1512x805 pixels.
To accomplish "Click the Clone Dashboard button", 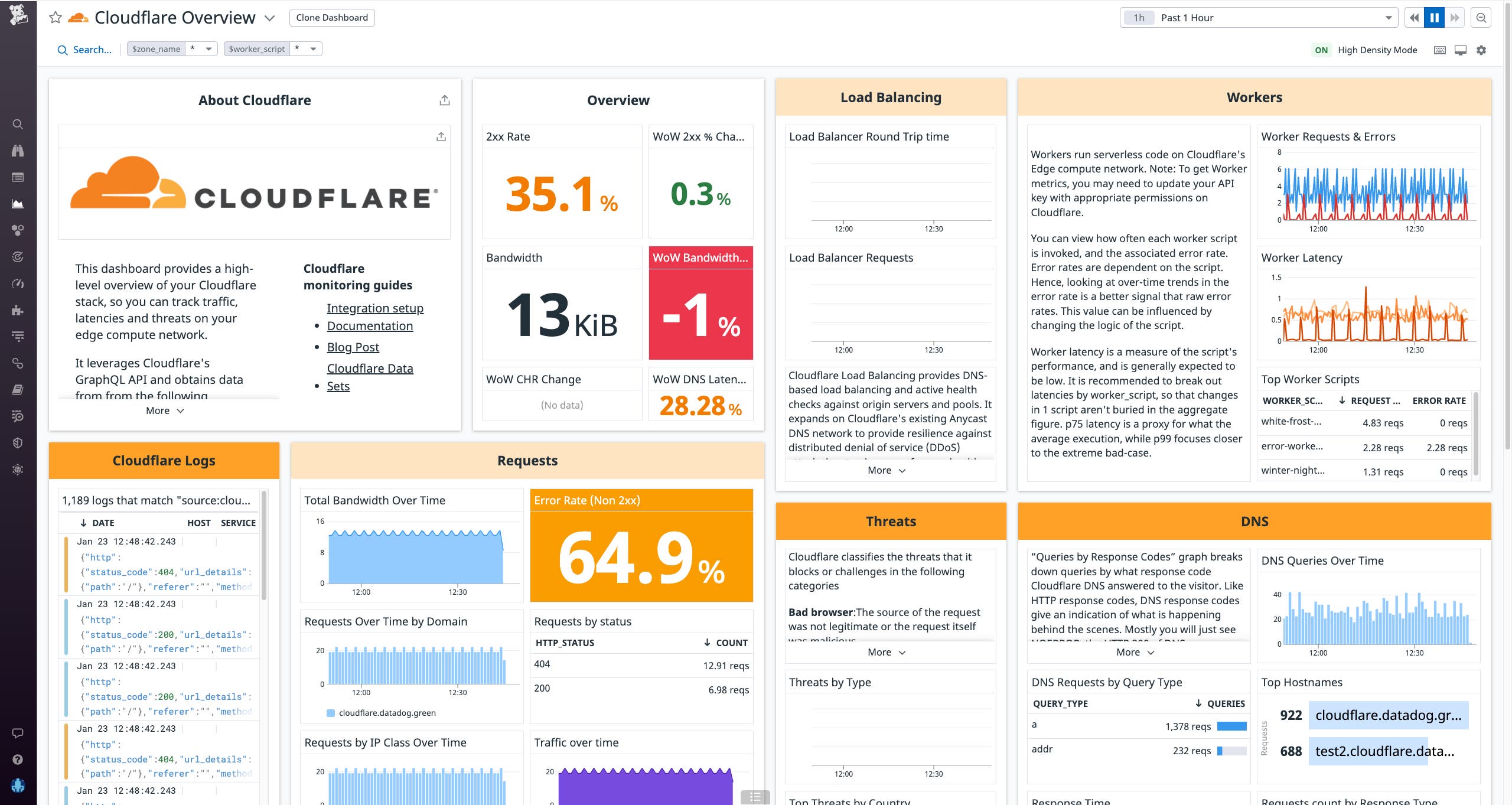I will (331, 17).
